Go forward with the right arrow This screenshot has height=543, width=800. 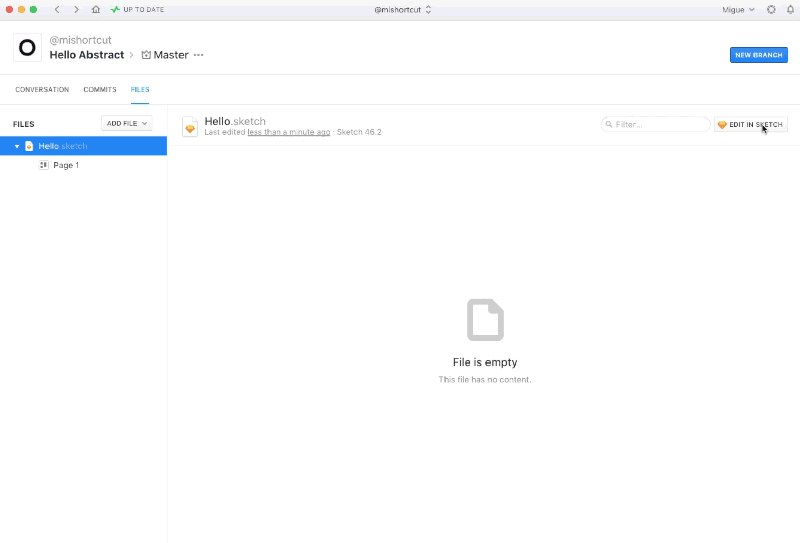[76, 9]
